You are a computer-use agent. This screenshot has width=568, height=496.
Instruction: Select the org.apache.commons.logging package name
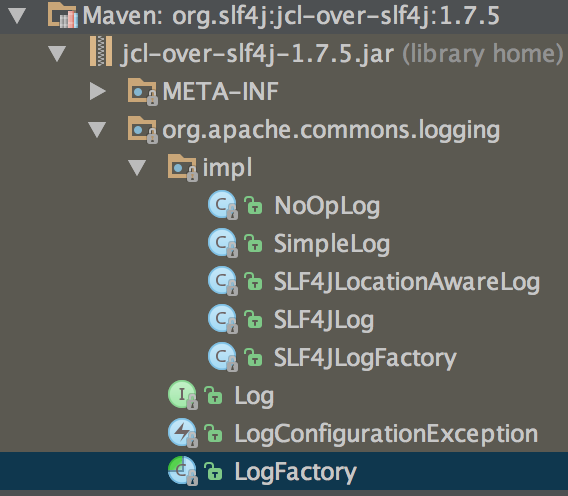click(331, 130)
